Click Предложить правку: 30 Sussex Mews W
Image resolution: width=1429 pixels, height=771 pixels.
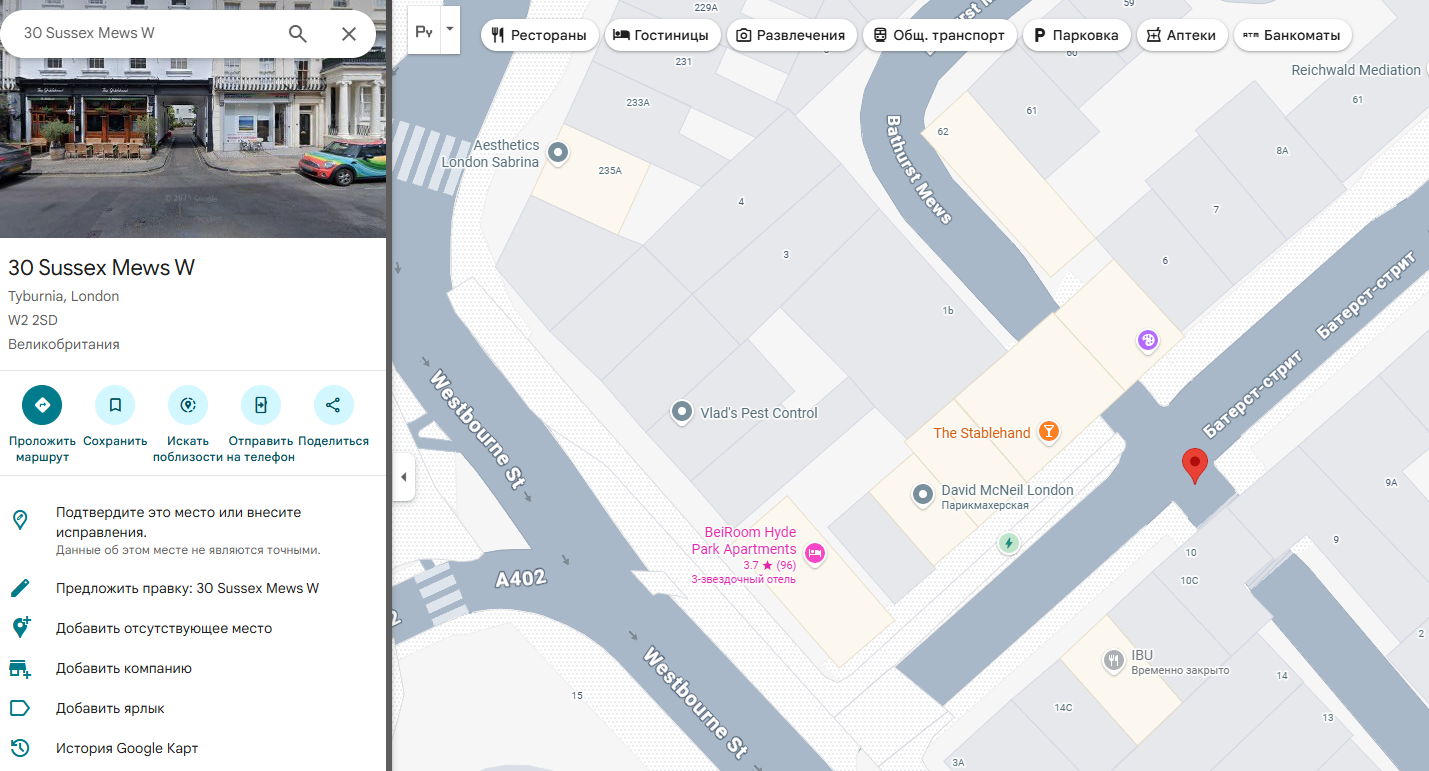tap(187, 588)
